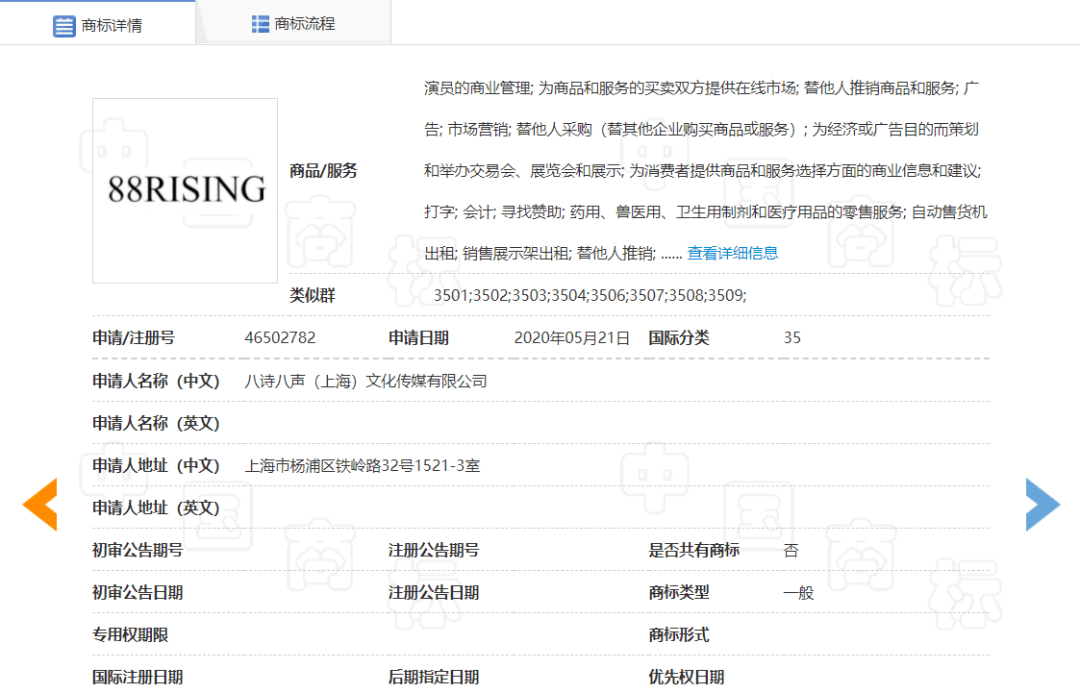Open the 查看详细信息 link
The image size is (1080, 693).
pyautogui.click(x=732, y=253)
